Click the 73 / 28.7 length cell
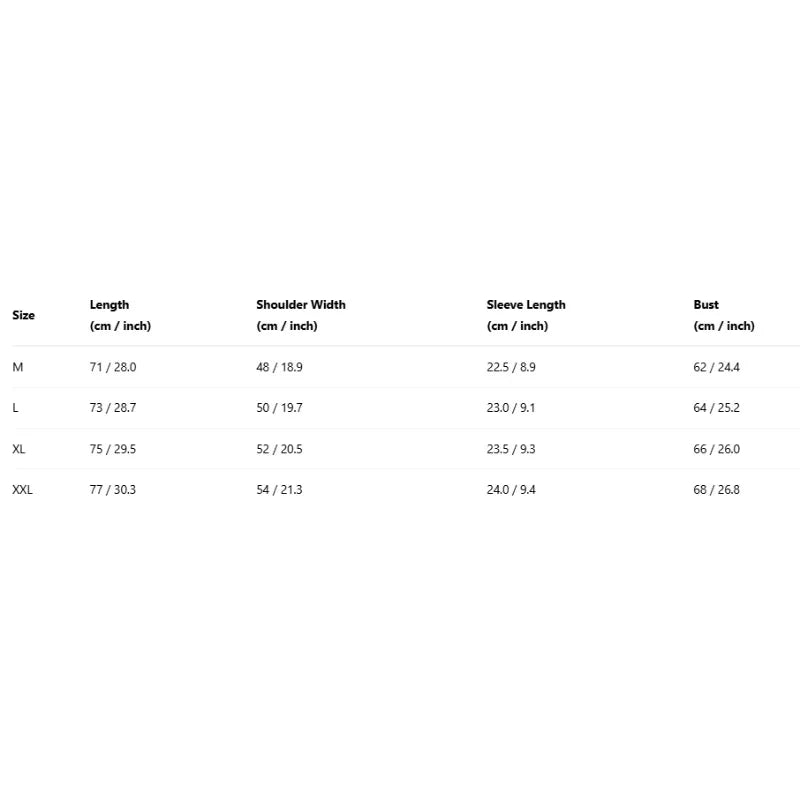 click(113, 408)
